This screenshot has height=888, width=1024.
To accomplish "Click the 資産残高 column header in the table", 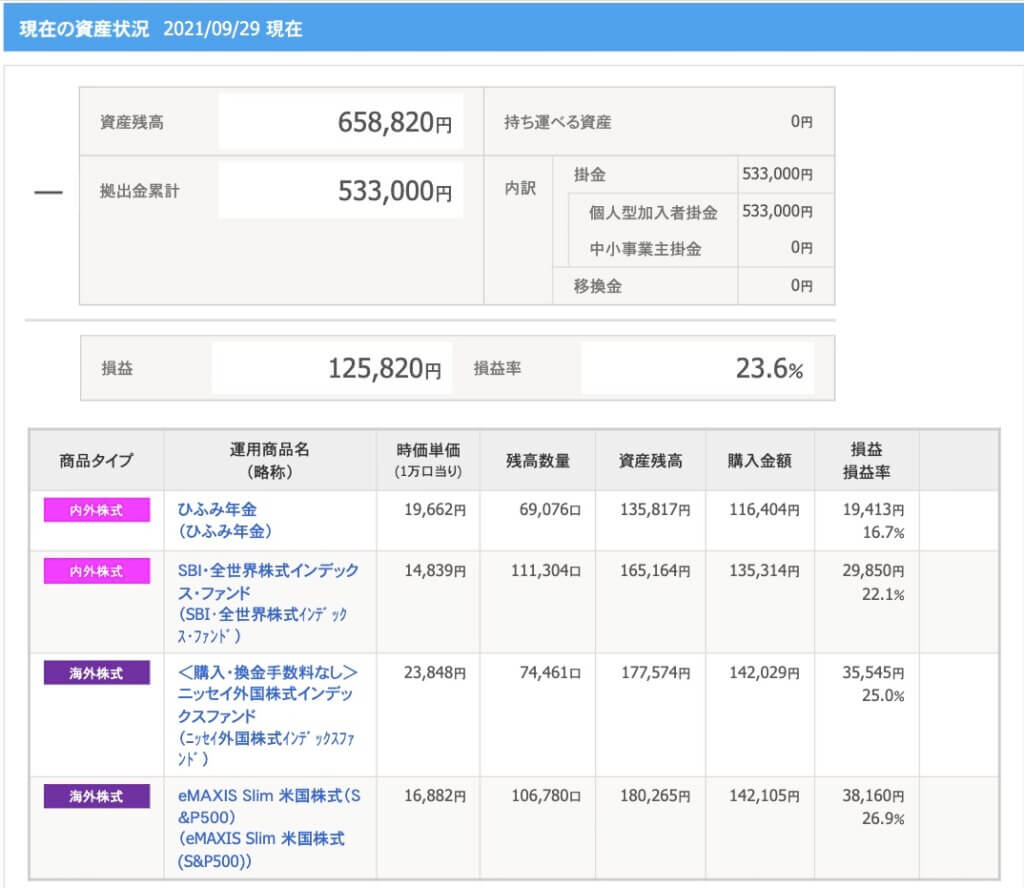I will pyautogui.click(x=650, y=460).
